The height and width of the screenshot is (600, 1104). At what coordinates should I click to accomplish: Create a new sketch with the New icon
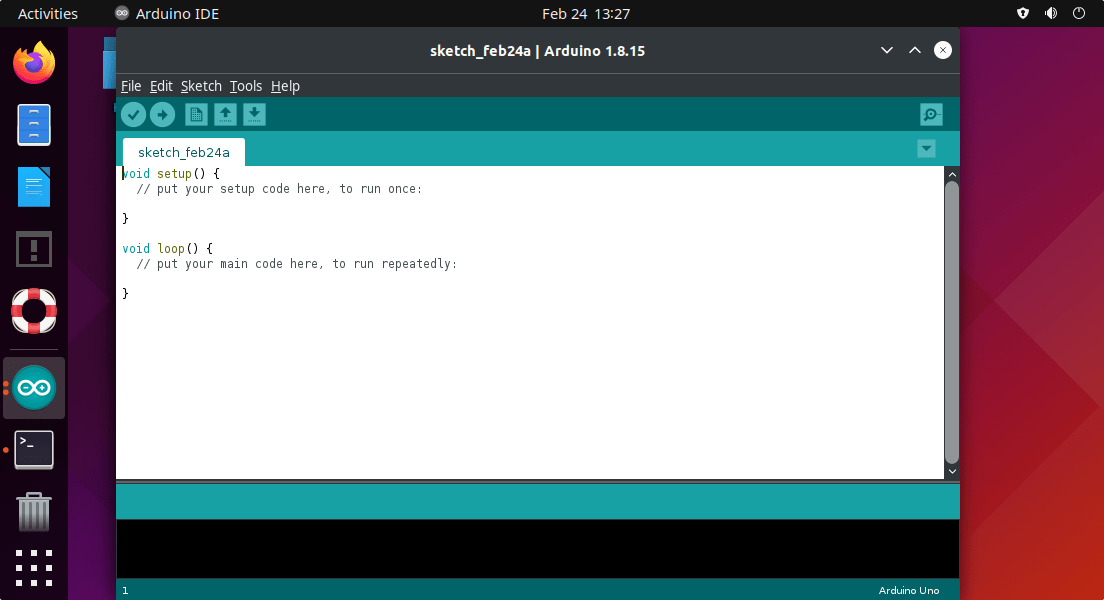197,115
